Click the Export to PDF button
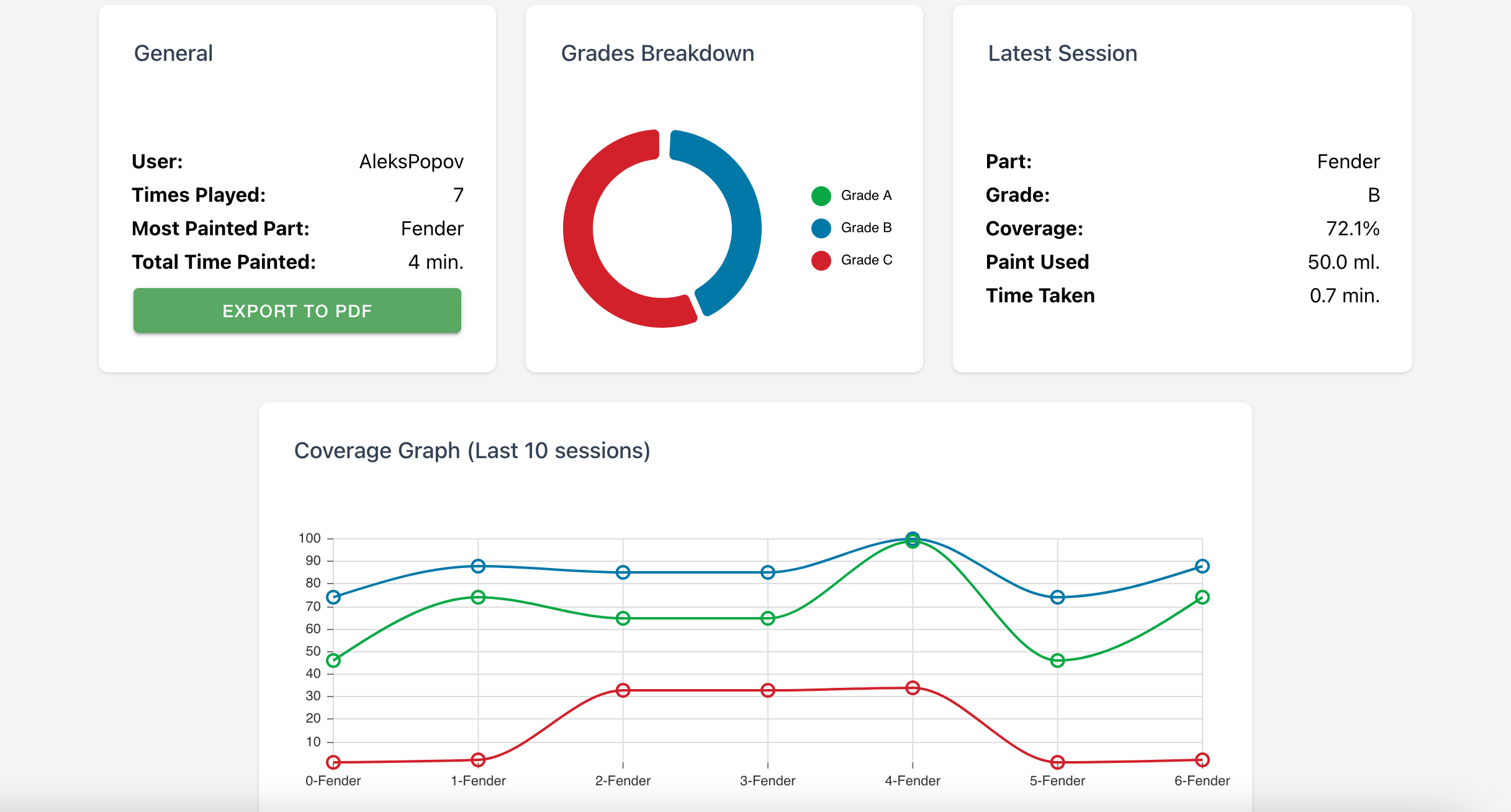Image resolution: width=1511 pixels, height=812 pixels. pos(297,310)
